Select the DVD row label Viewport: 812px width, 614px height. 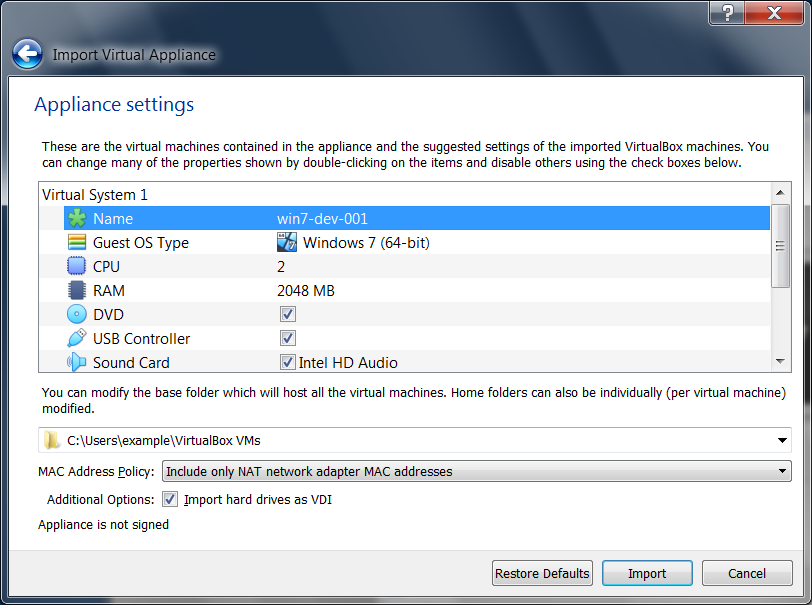point(108,314)
